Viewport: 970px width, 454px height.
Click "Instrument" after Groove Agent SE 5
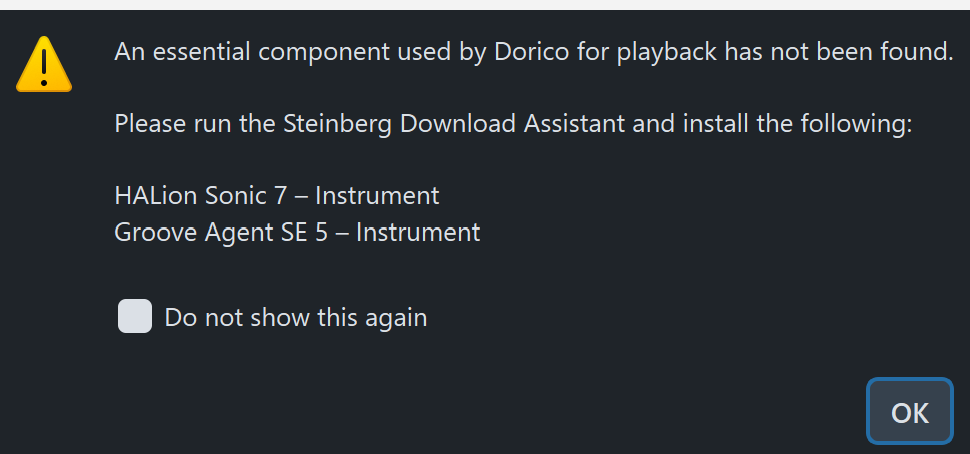coord(418,232)
